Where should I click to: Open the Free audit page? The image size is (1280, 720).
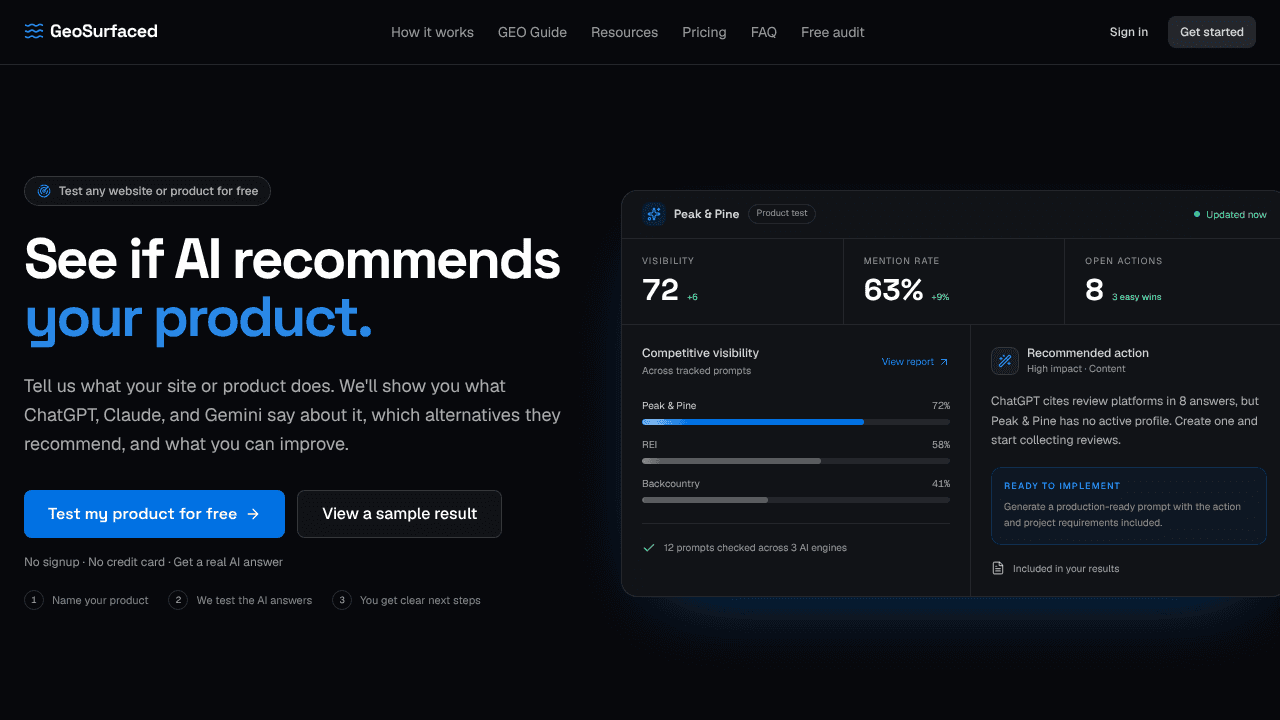coord(833,32)
